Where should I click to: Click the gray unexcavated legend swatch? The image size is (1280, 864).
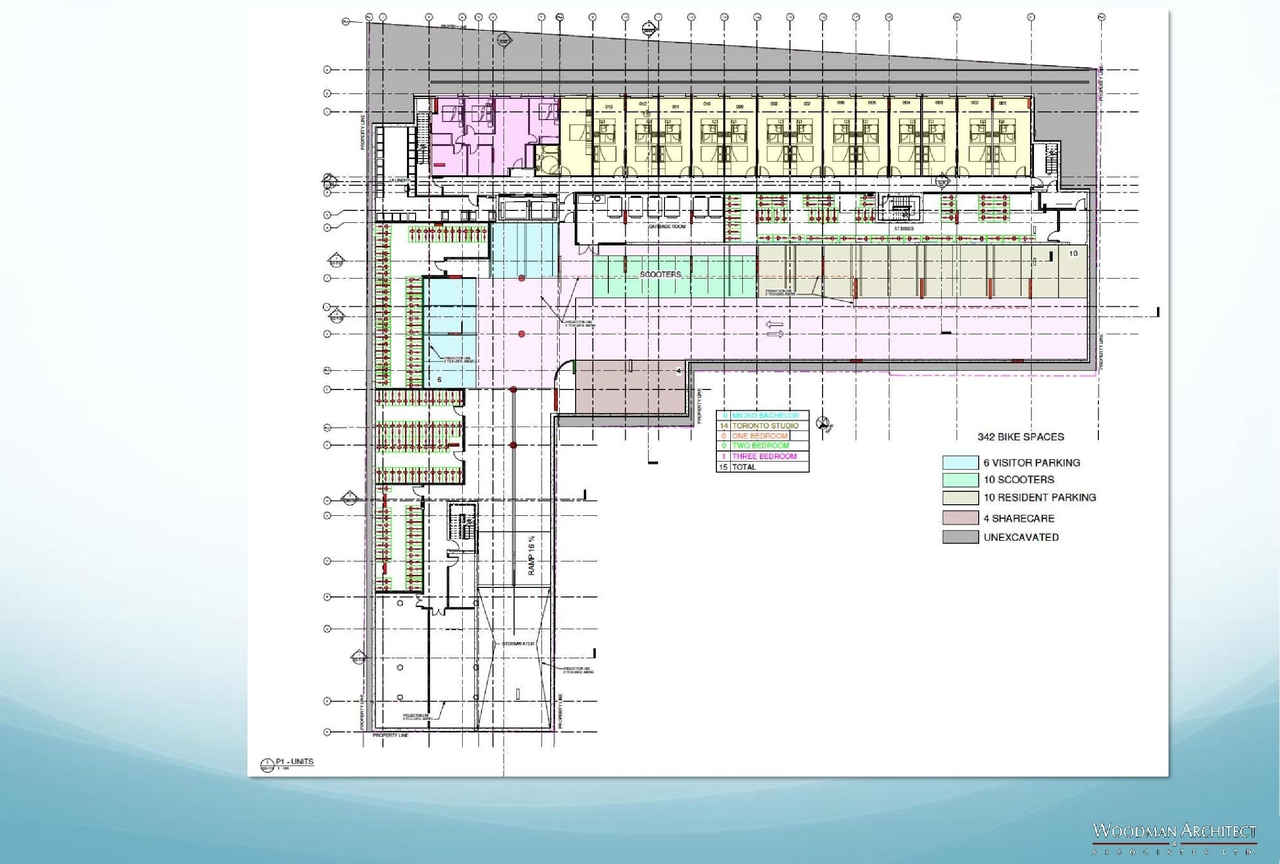coord(960,537)
